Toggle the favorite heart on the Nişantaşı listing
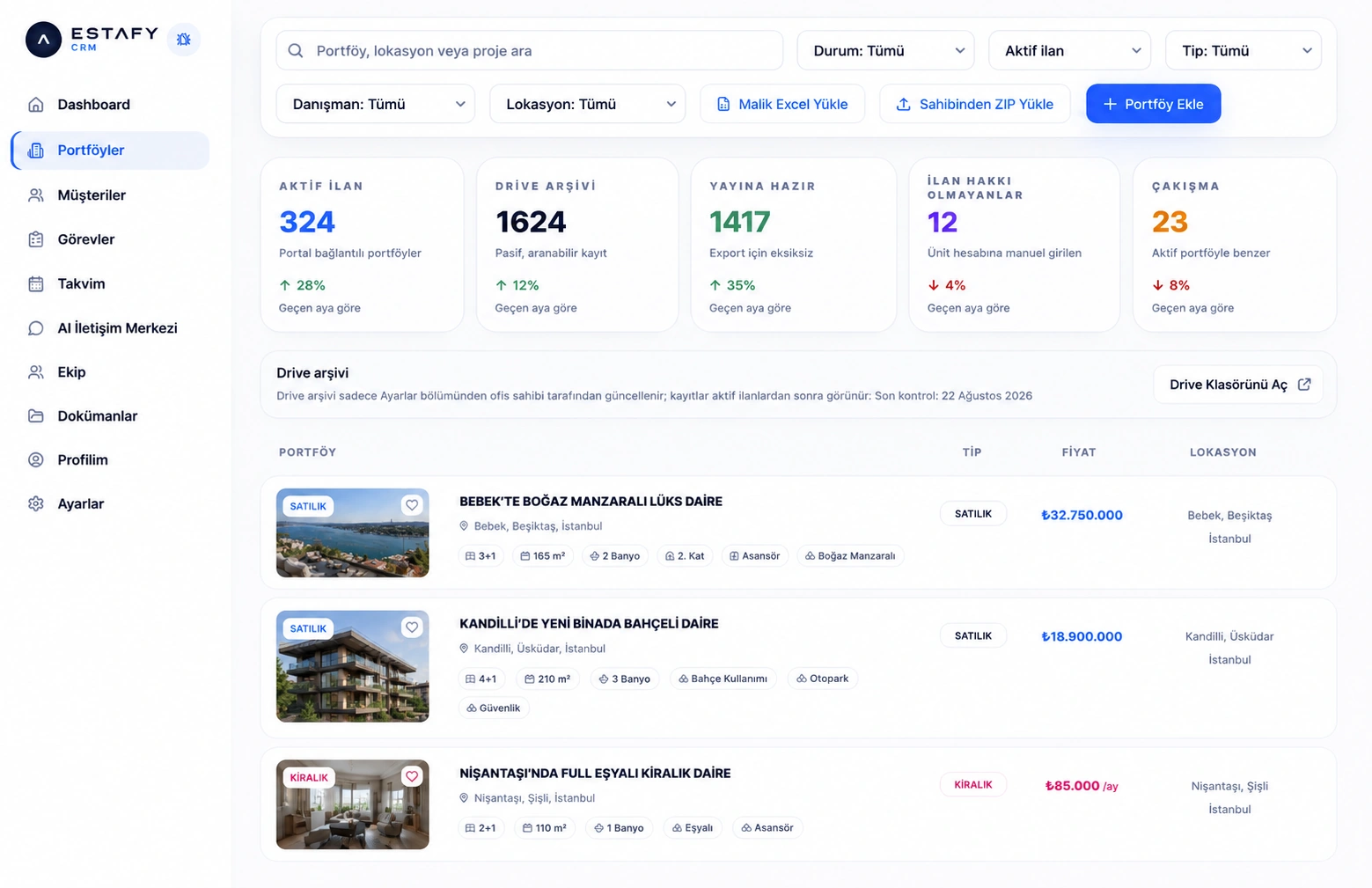1372x888 pixels. (412, 776)
